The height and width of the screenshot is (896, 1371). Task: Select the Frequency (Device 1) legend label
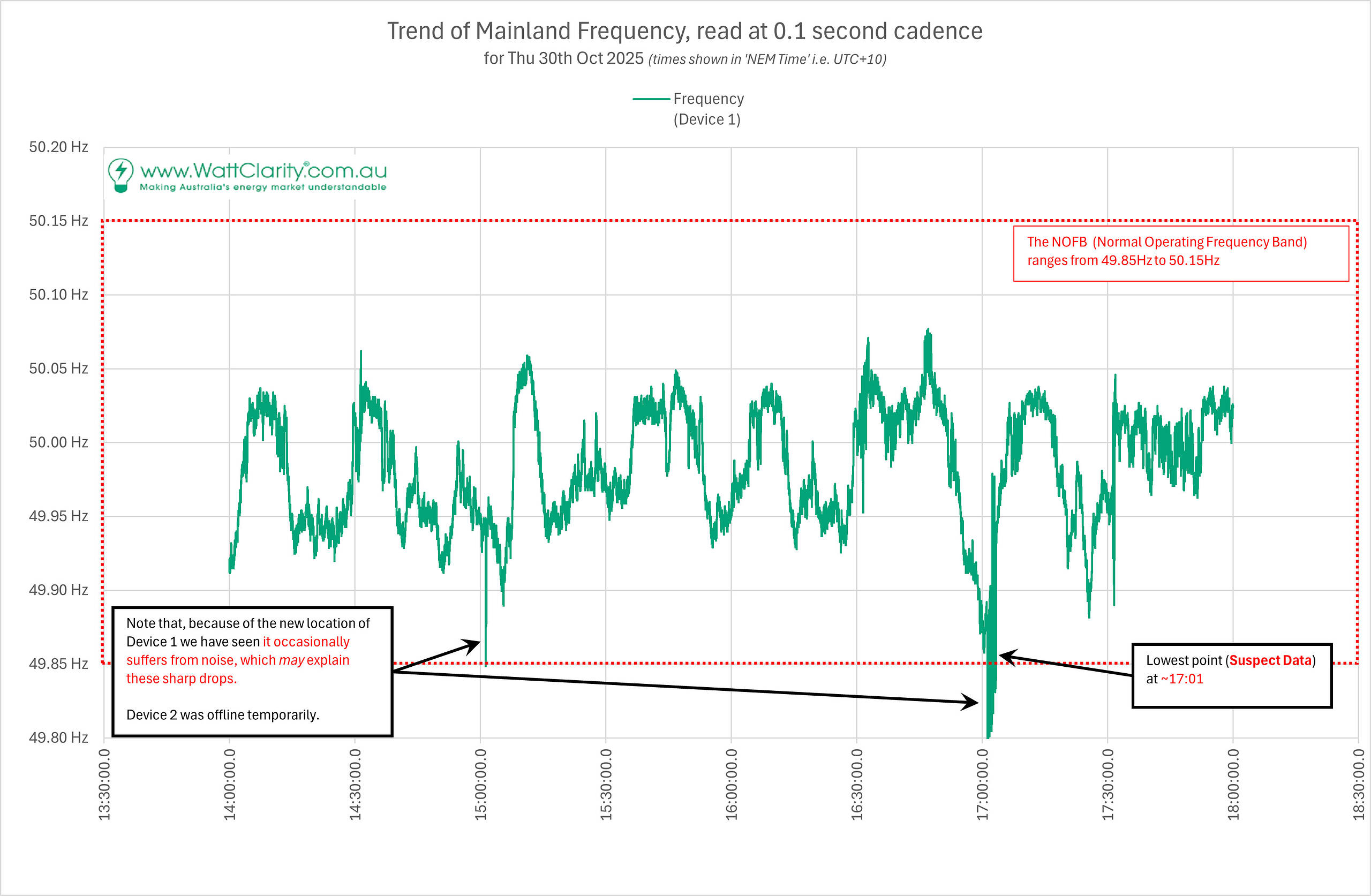tap(708, 109)
